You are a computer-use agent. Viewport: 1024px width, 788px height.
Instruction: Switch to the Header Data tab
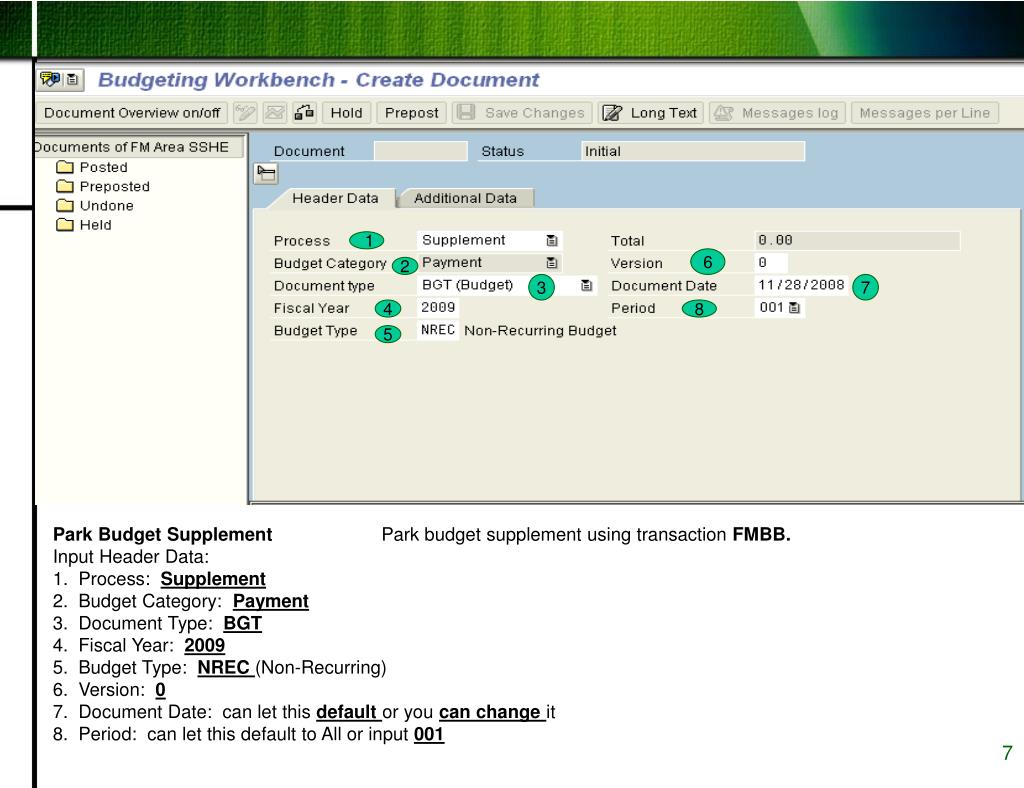[335, 198]
